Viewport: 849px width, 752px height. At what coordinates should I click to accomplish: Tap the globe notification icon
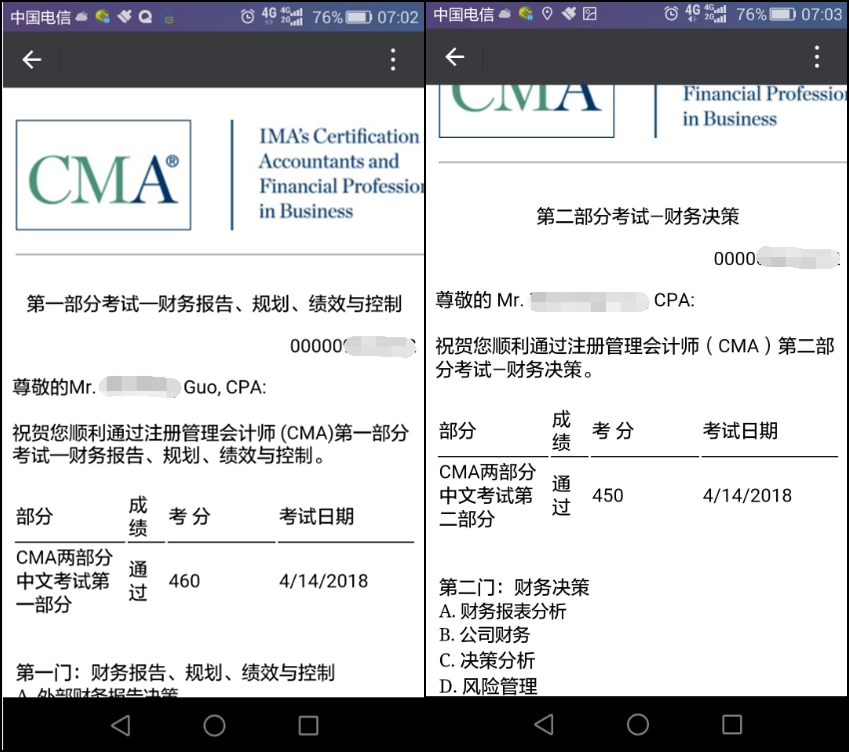click(x=100, y=14)
